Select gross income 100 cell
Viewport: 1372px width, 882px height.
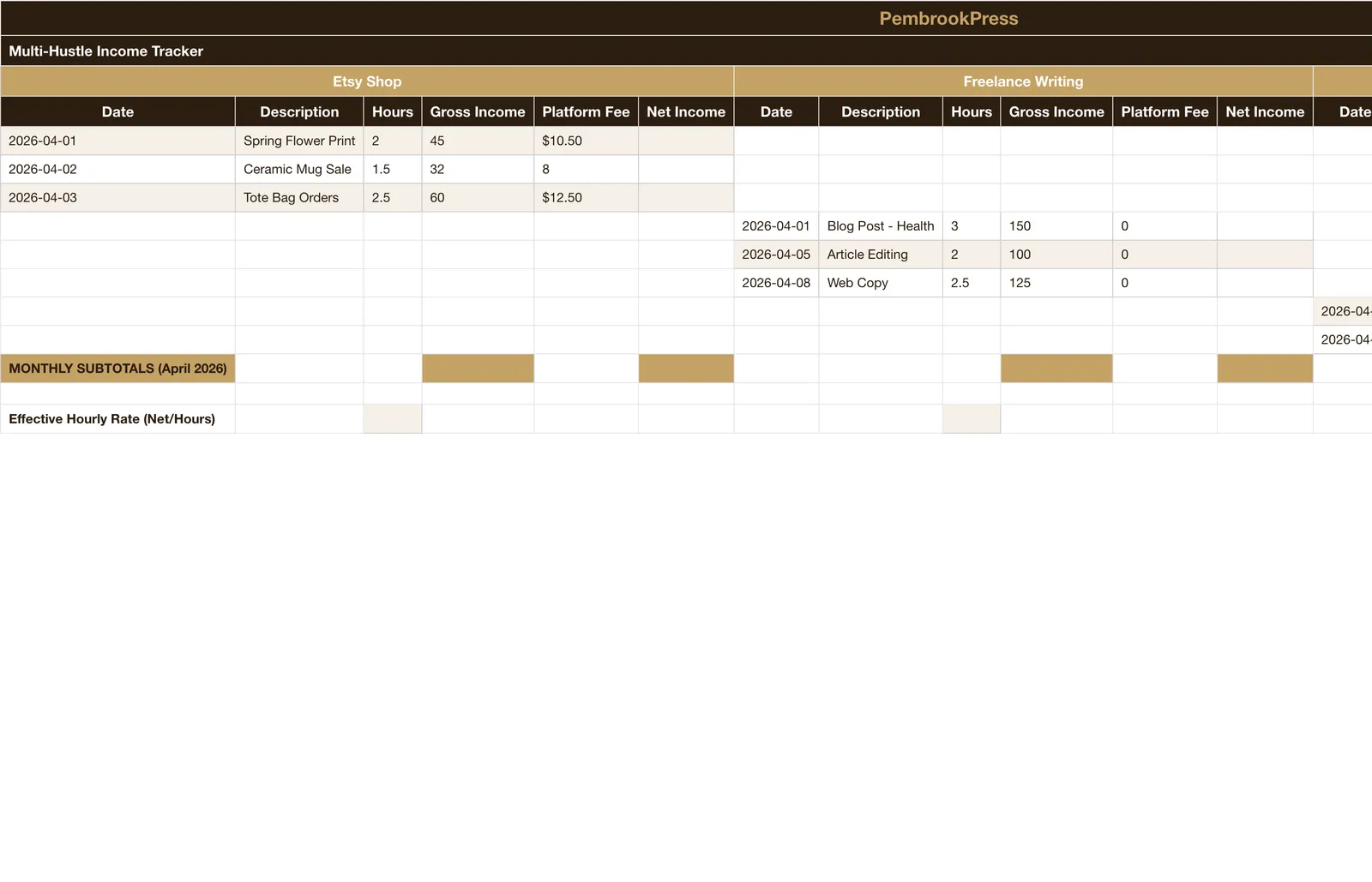pos(1056,254)
